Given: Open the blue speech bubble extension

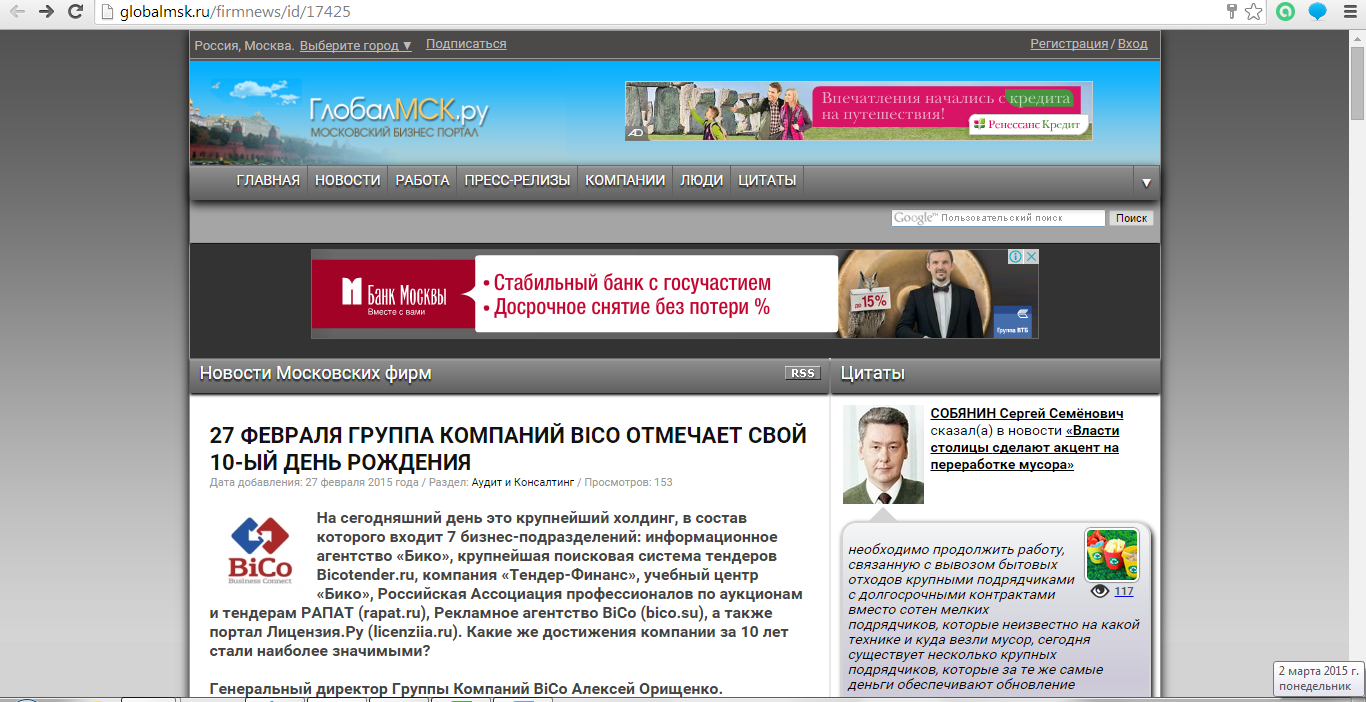Looking at the screenshot, I should pyautogui.click(x=1318, y=12).
